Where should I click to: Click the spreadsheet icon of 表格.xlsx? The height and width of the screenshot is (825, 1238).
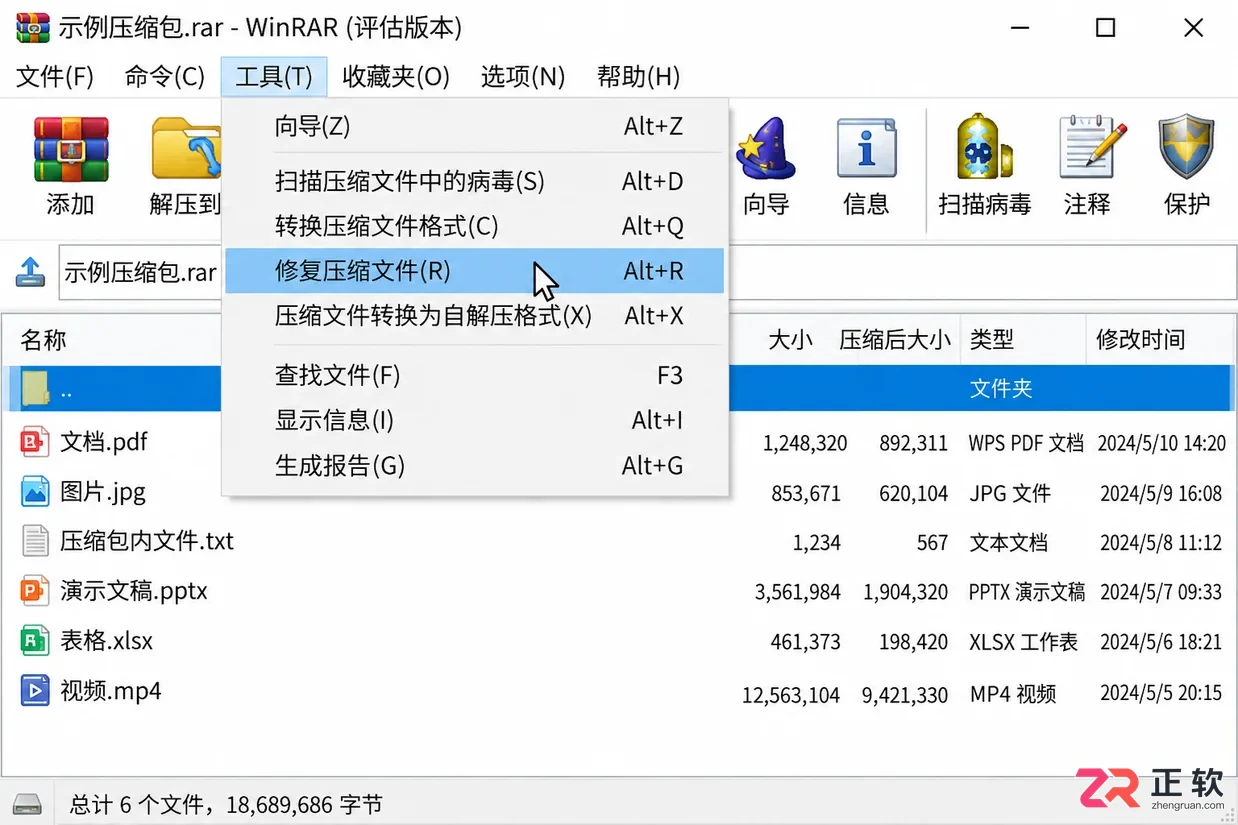(x=35, y=640)
